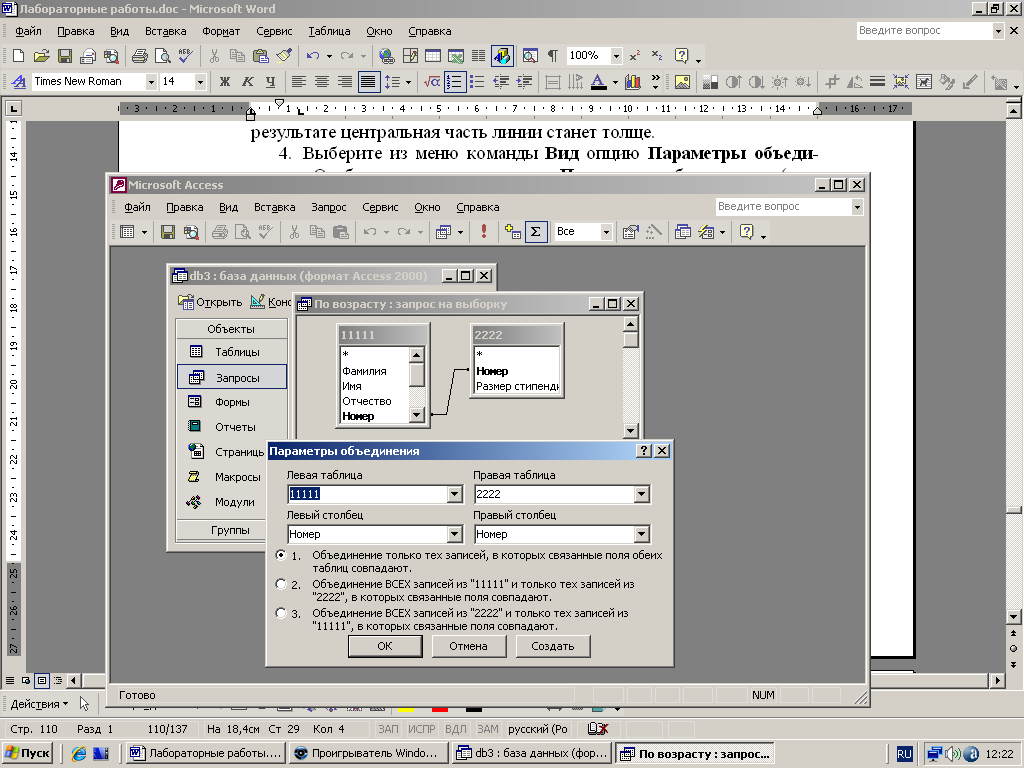Click Format Painter brush in Word toolbar

[283, 56]
